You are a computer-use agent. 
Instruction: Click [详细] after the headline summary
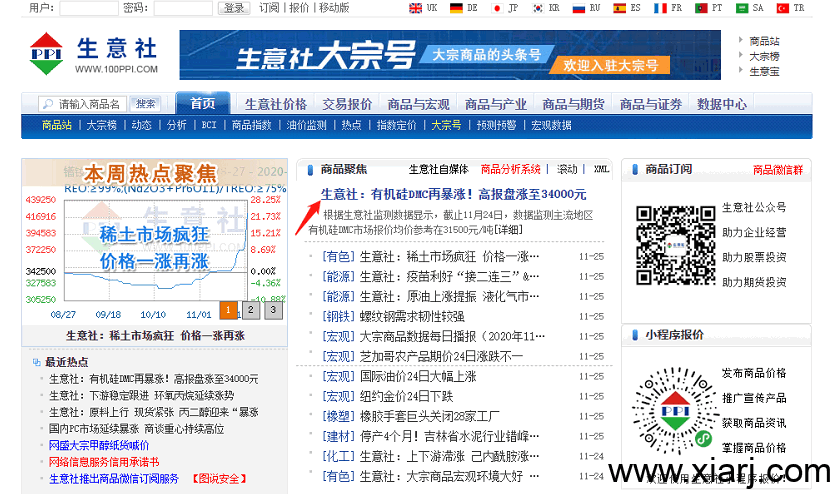click(x=509, y=229)
